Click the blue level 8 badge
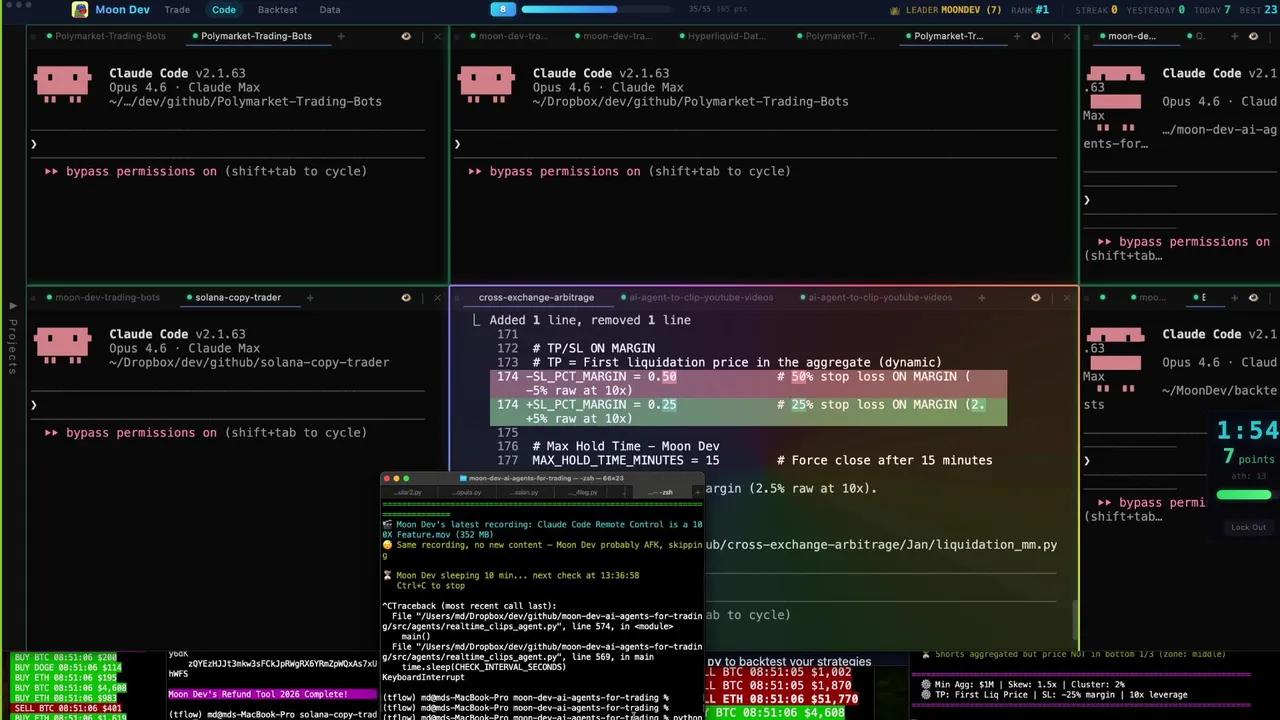 coord(503,9)
